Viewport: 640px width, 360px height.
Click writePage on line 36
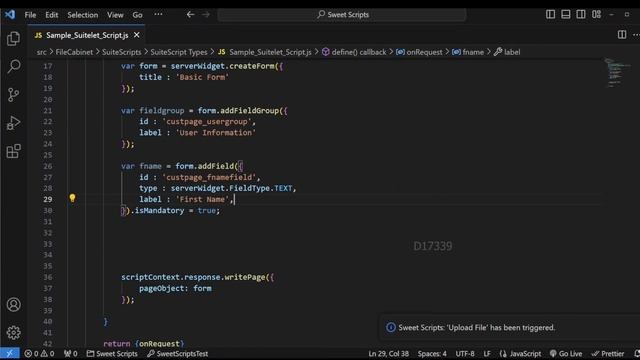pyautogui.click(x=245, y=277)
